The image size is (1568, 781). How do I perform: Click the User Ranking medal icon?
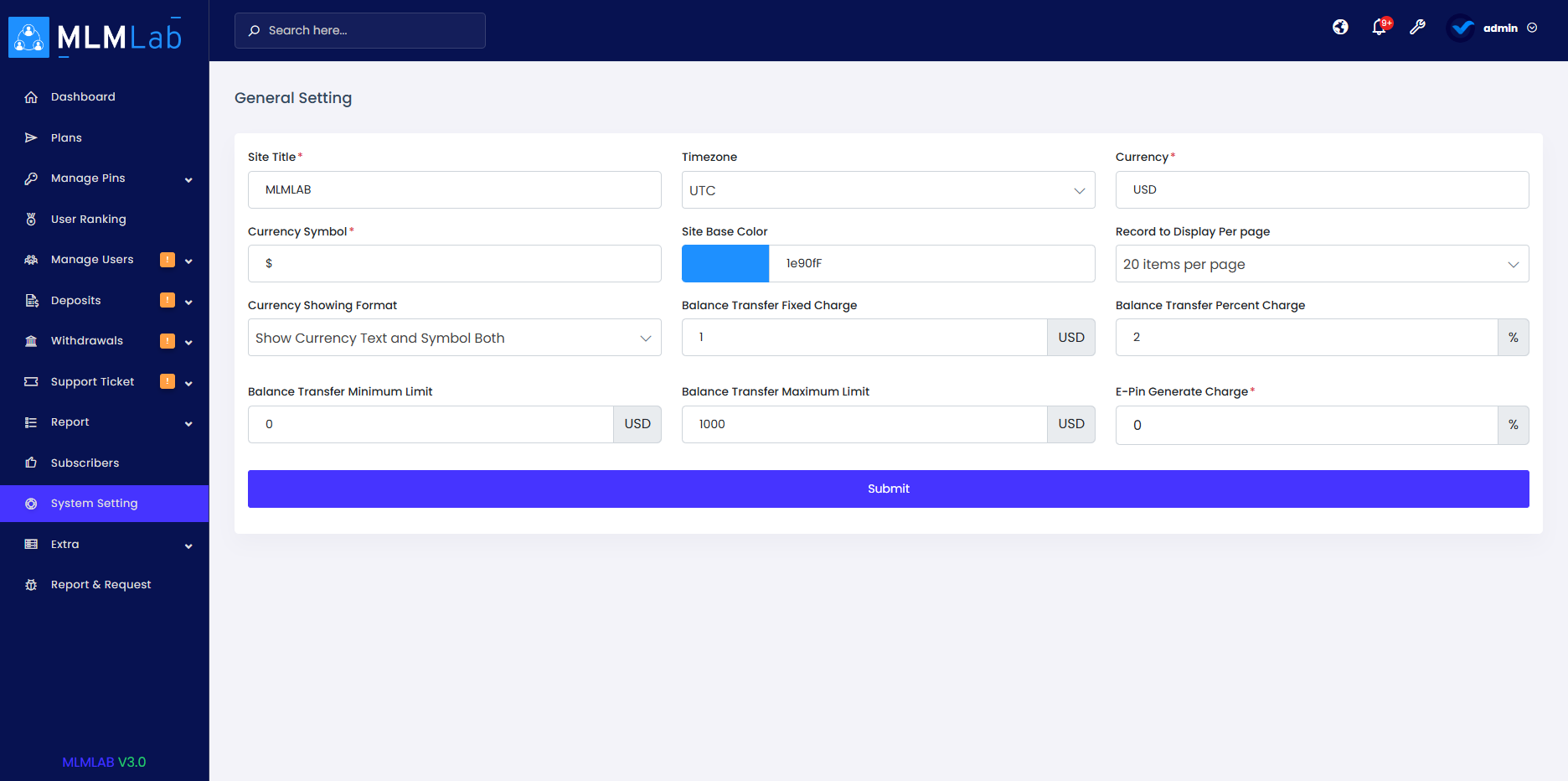[31, 219]
